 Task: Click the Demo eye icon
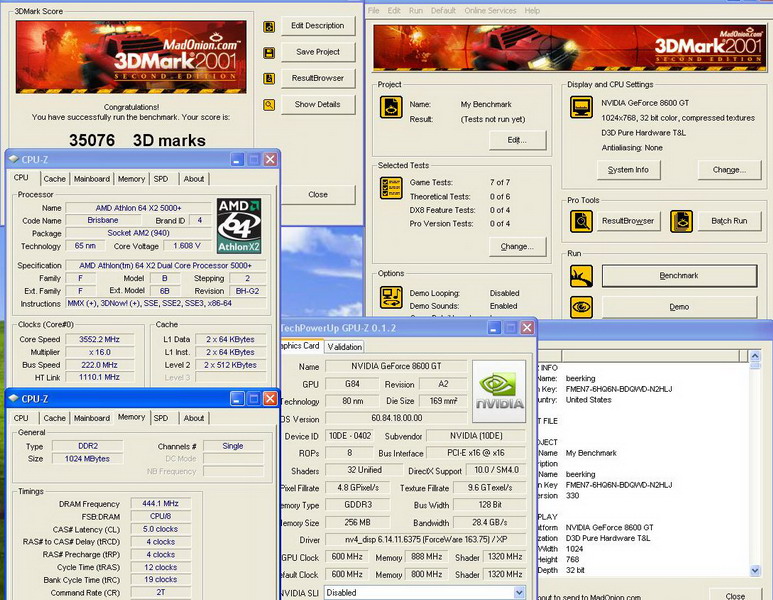(581, 307)
